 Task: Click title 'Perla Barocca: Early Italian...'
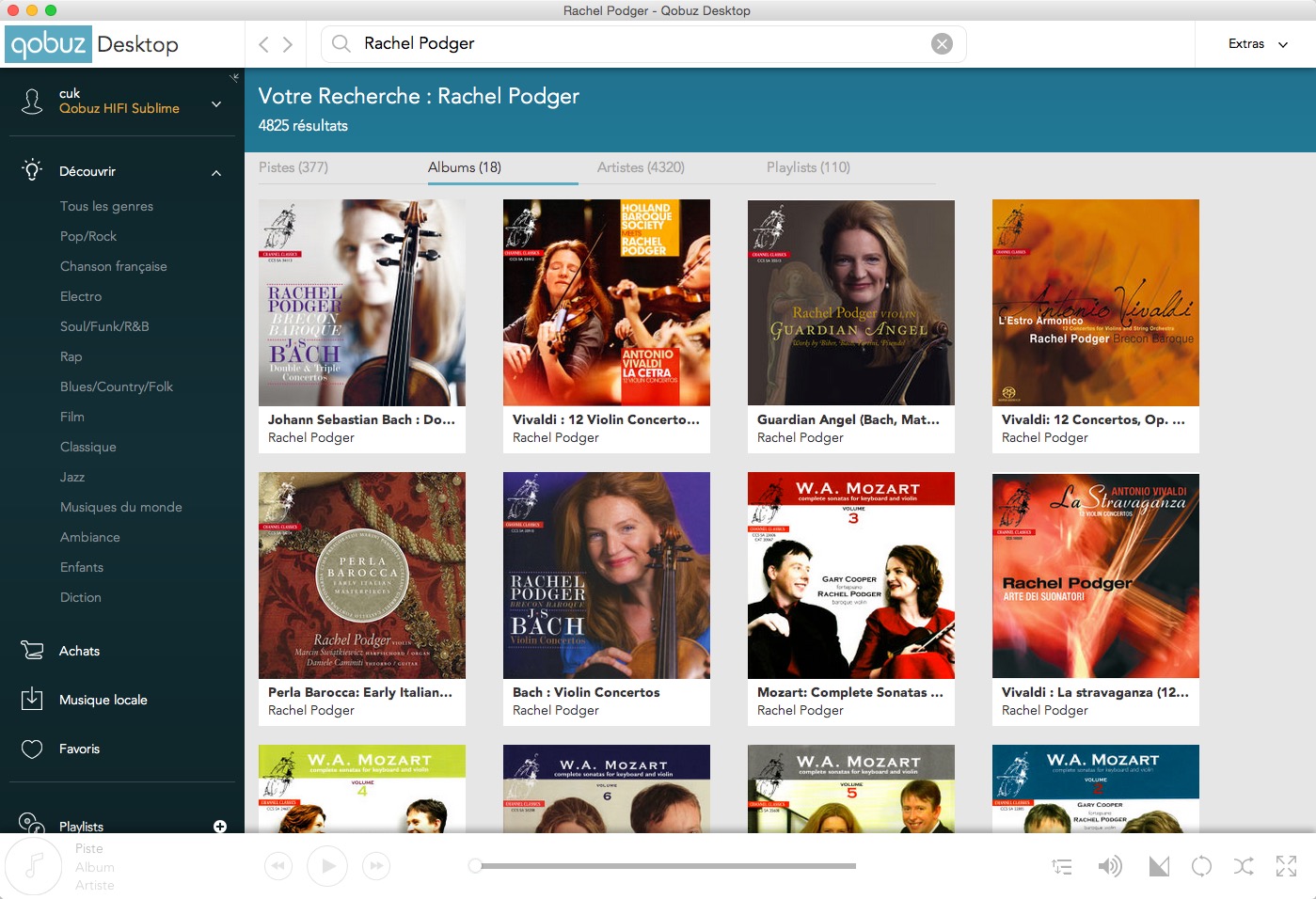coord(360,692)
